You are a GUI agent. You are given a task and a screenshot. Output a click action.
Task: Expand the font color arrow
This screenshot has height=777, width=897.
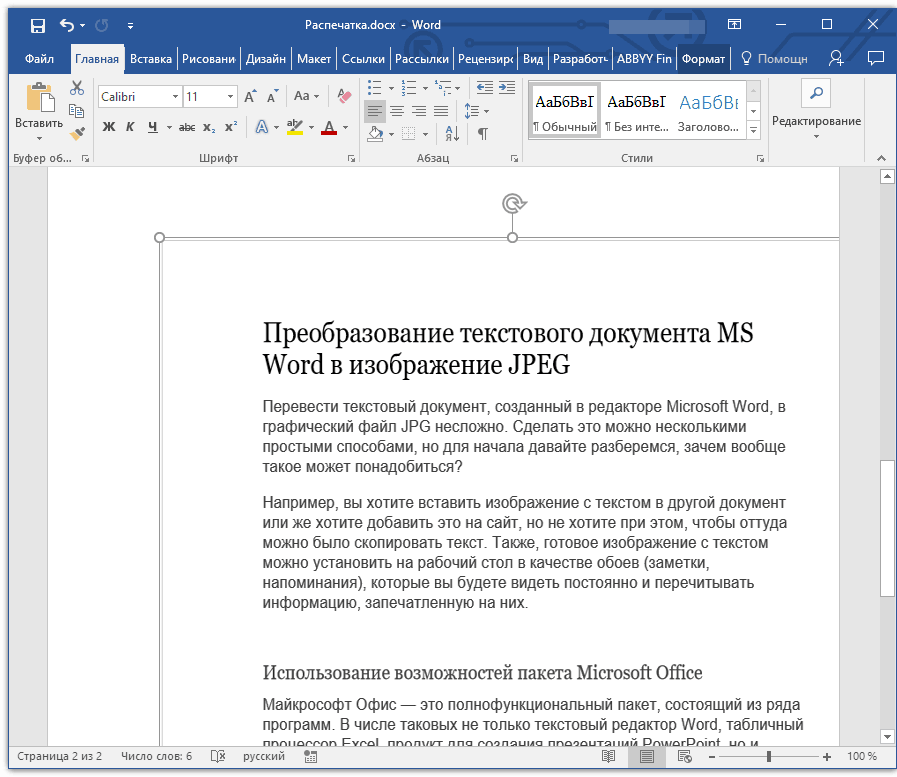(346, 128)
